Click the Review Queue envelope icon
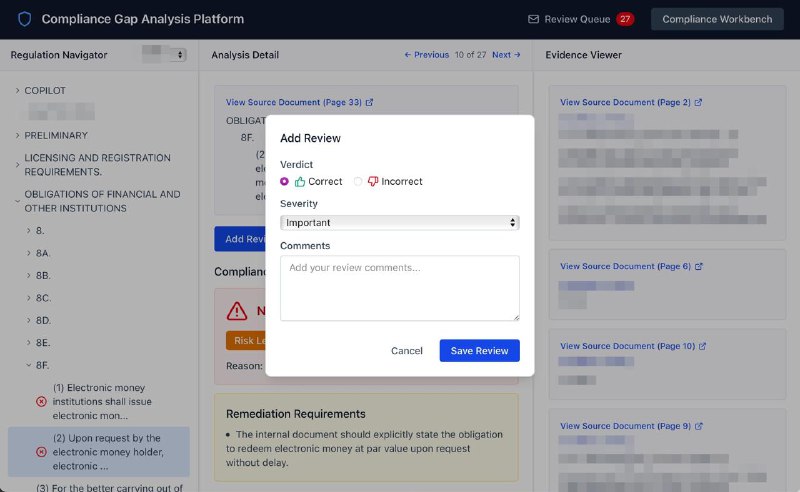800x492 pixels. click(533, 19)
